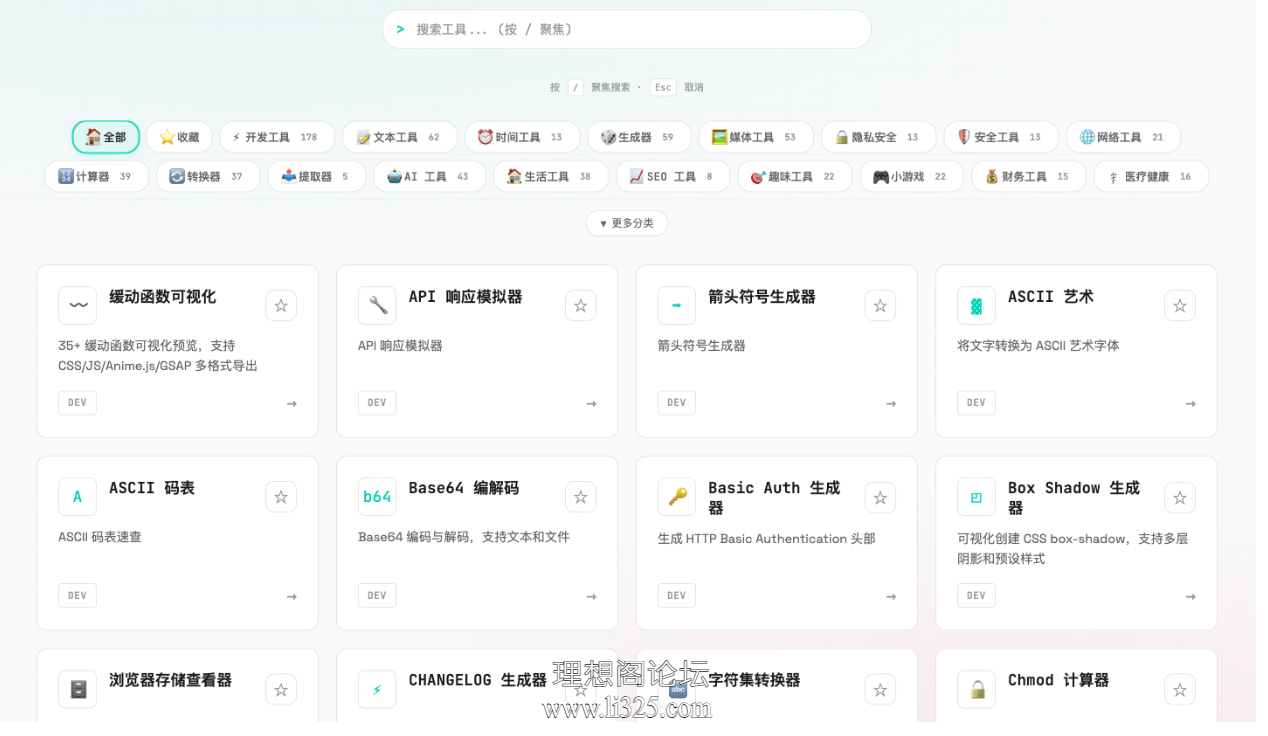Viewport: 1268px width, 736px height.
Task: Filter by 时间工具 category
Action: click(x=522, y=137)
